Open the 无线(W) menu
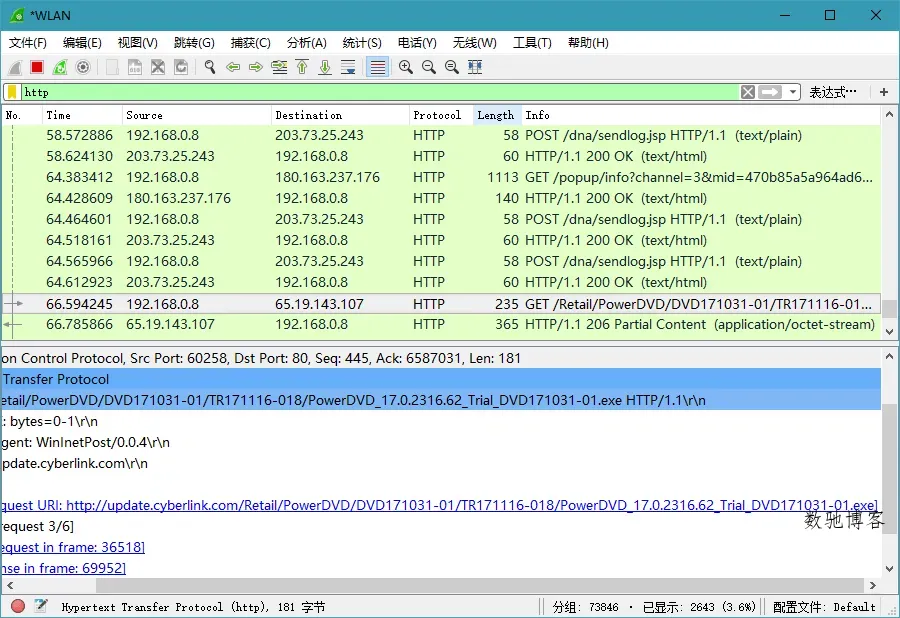The height and width of the screenshot is (618, 900). [x=475, y=43]
